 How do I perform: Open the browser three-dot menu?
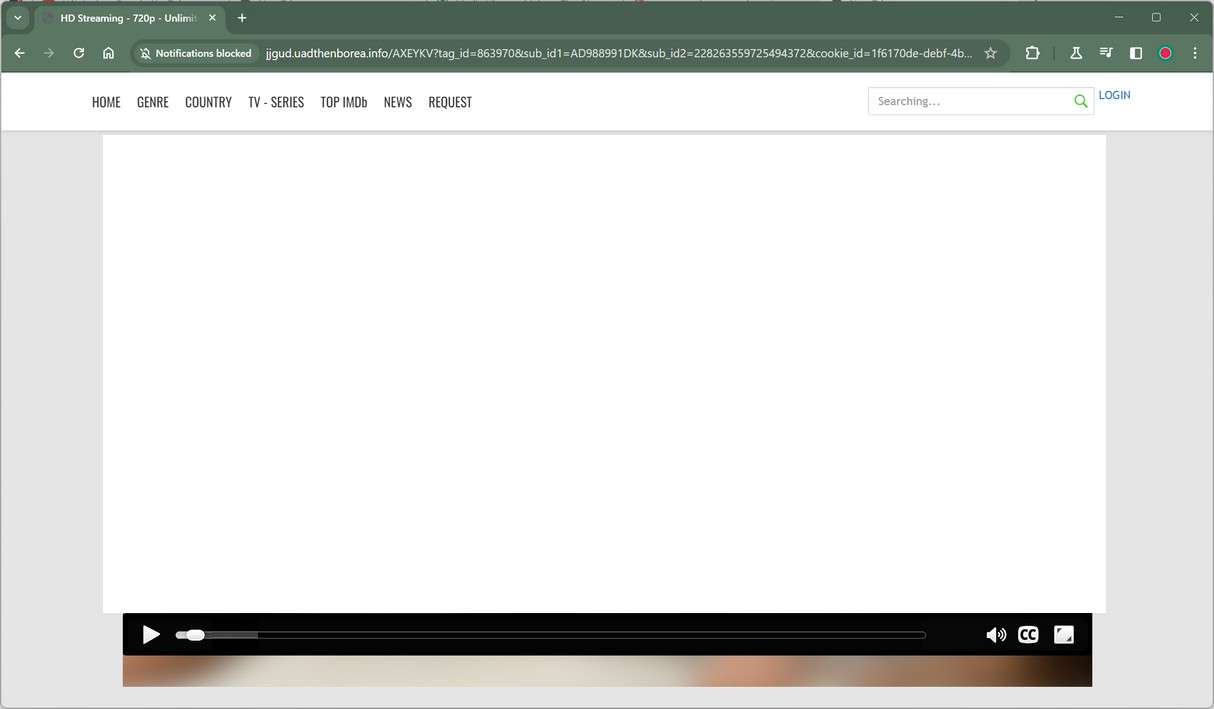[x=1195, y=53]
